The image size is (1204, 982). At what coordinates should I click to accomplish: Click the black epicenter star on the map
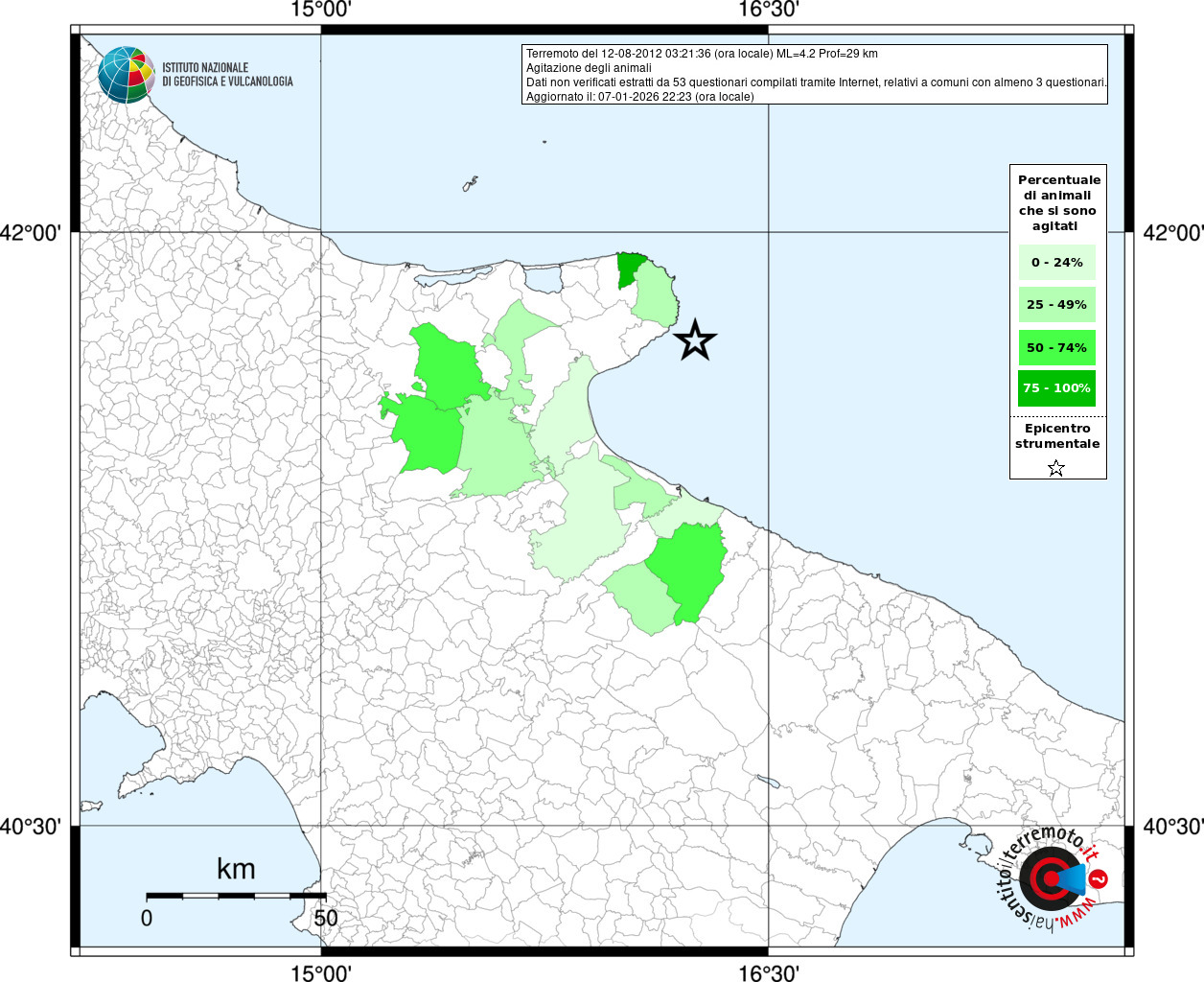pos(695,340)
